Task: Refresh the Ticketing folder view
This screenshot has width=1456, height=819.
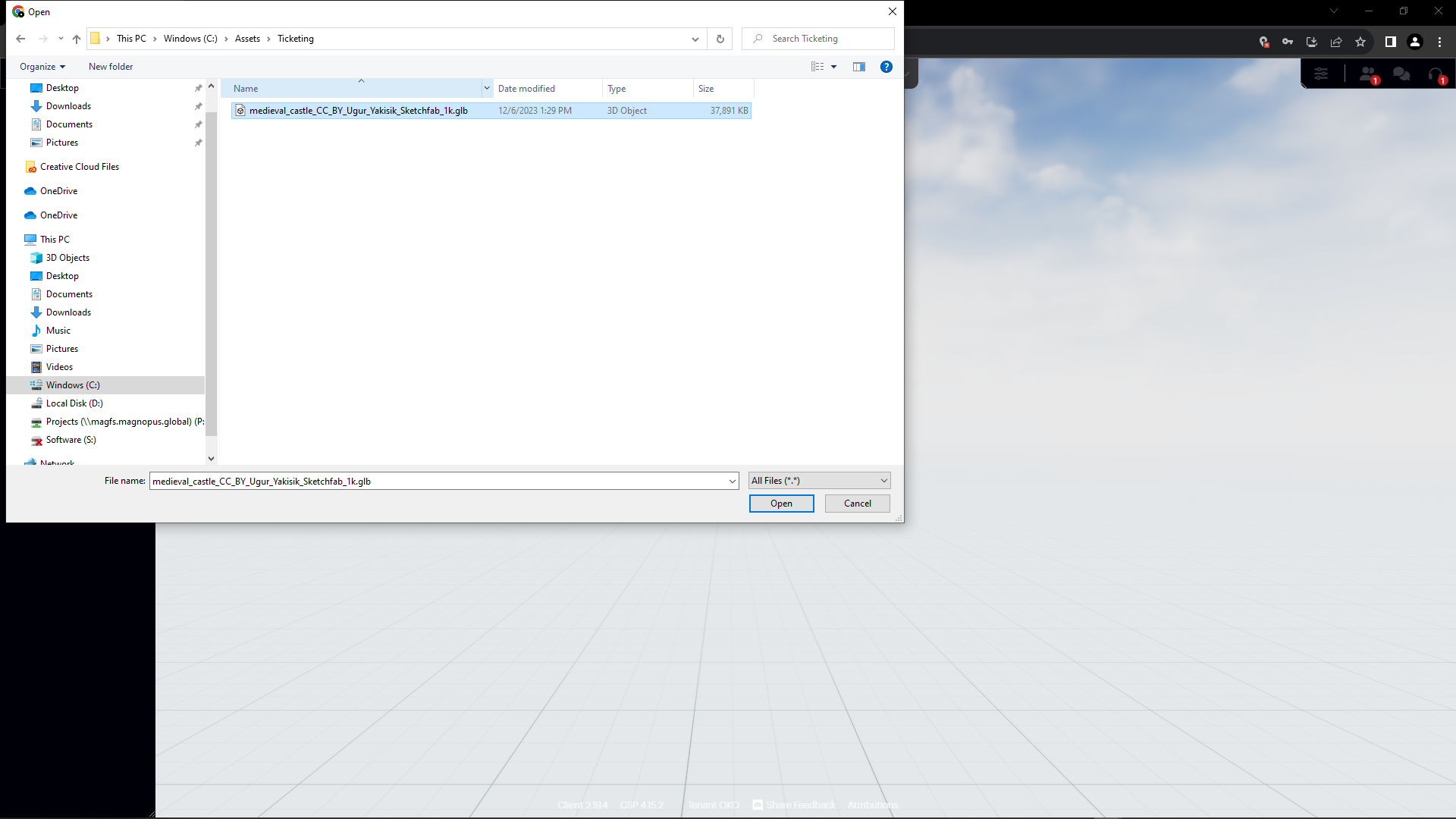Action: tap(720, 39)
